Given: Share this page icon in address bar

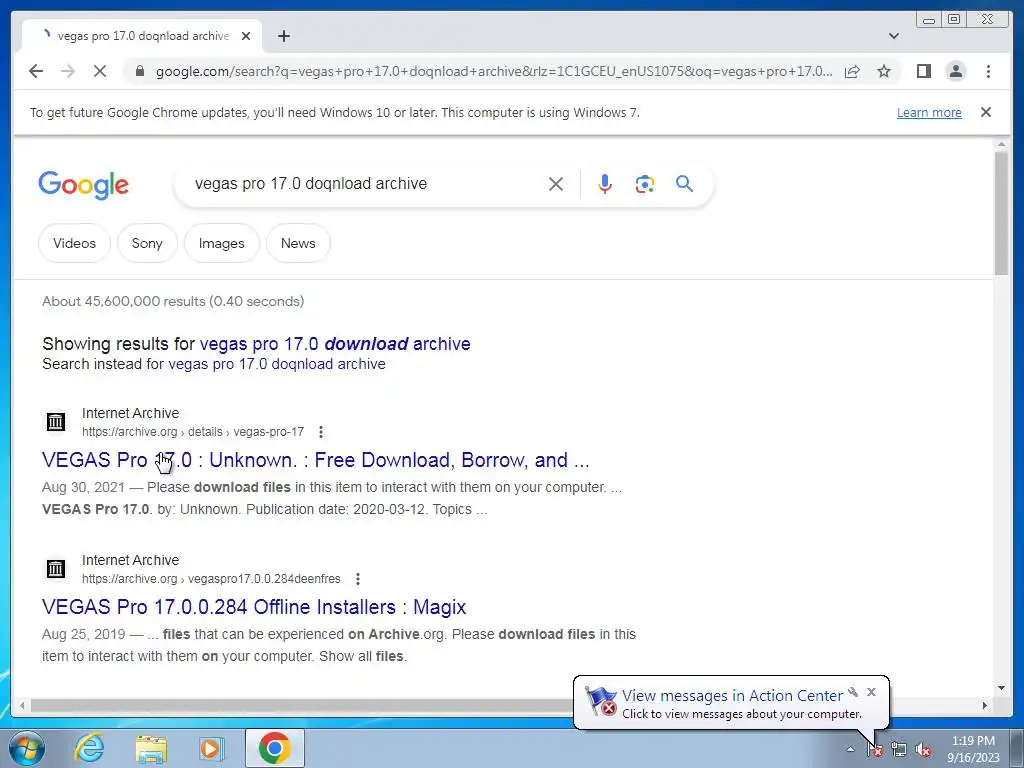Looking at the screenshot, I should (x=852, y=71).
